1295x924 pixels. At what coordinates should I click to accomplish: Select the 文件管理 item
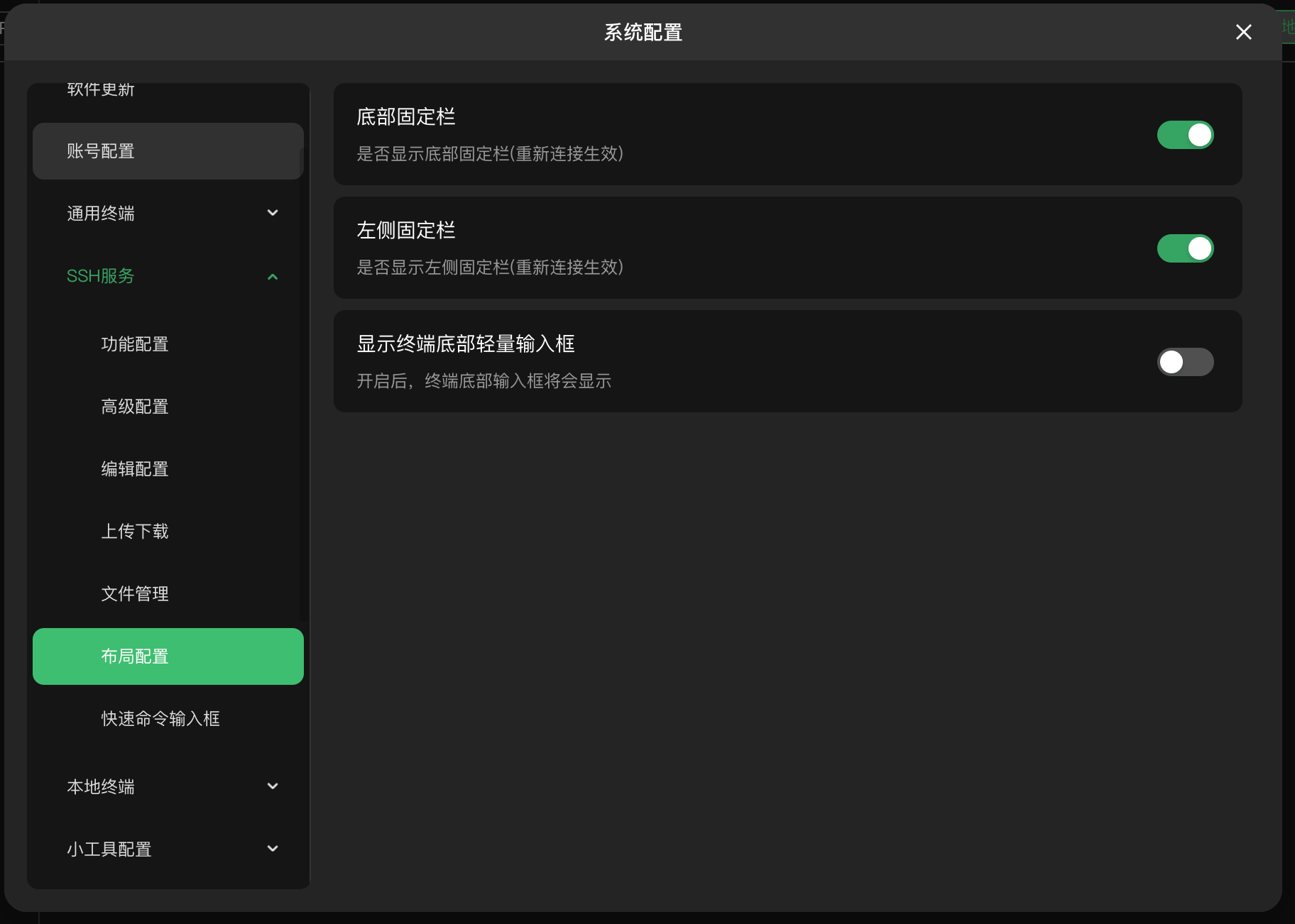point(135,593)
